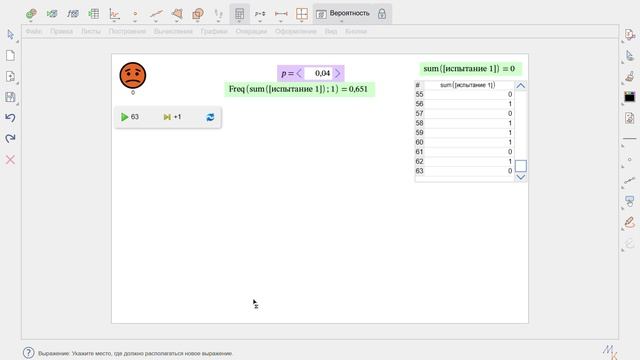Open the export document icon in the right sidebar
The width and height of the screenshot is (640, 360).
click(630, 35)
